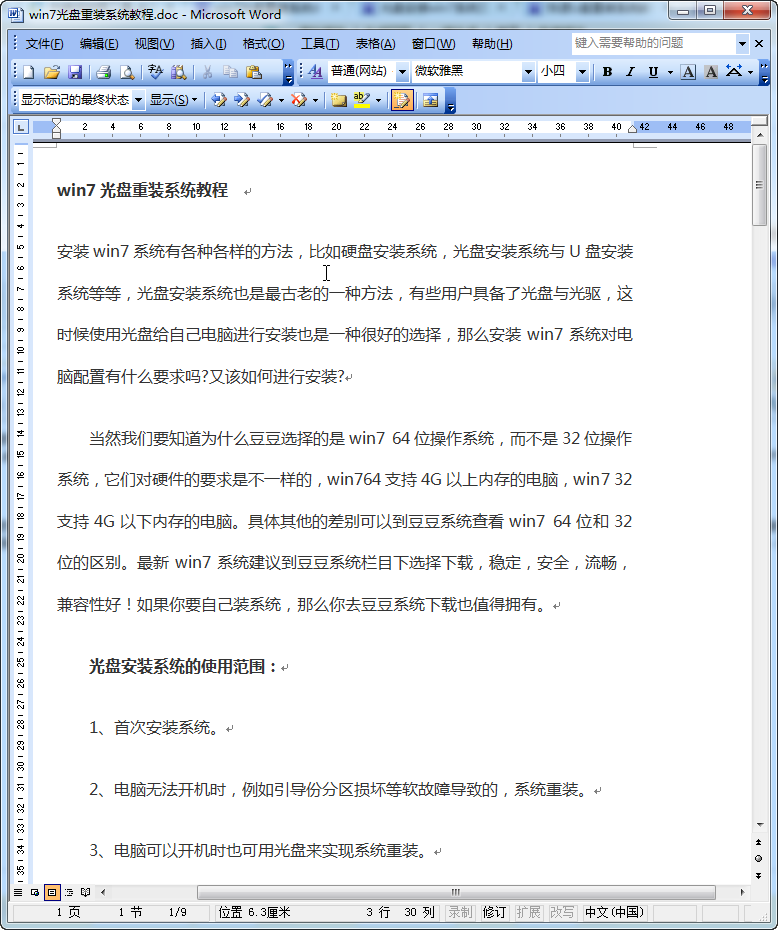Open the highlight color dropdown arrow

point(378,100)
